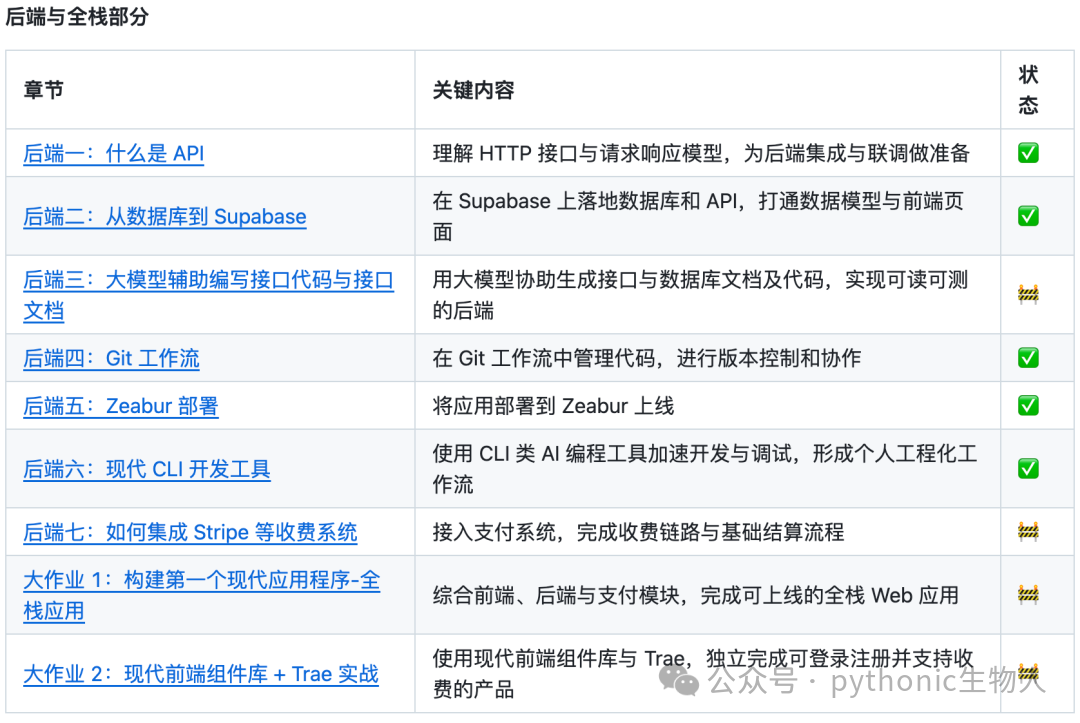Open "后端七：如何集成 Stripe 等收费系统" link

(190, 532)
